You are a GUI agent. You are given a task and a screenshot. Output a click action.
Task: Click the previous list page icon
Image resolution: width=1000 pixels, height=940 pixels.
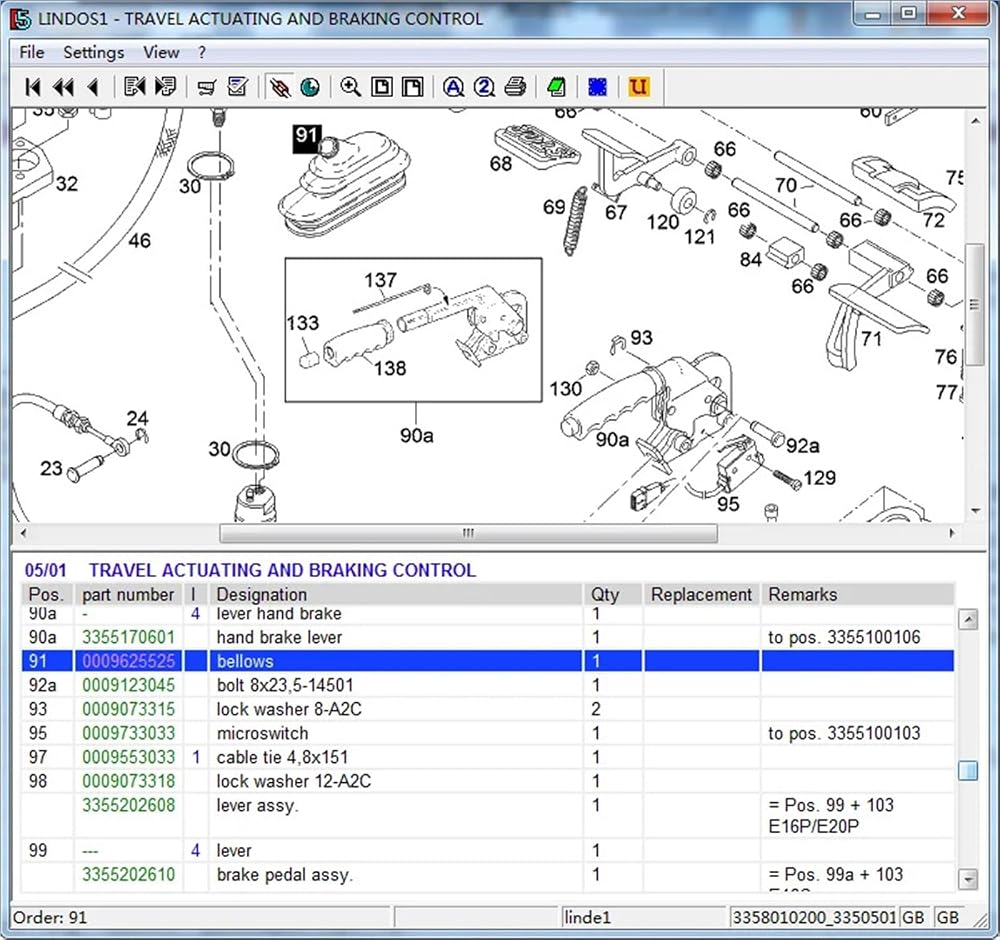tap(135, 87)
